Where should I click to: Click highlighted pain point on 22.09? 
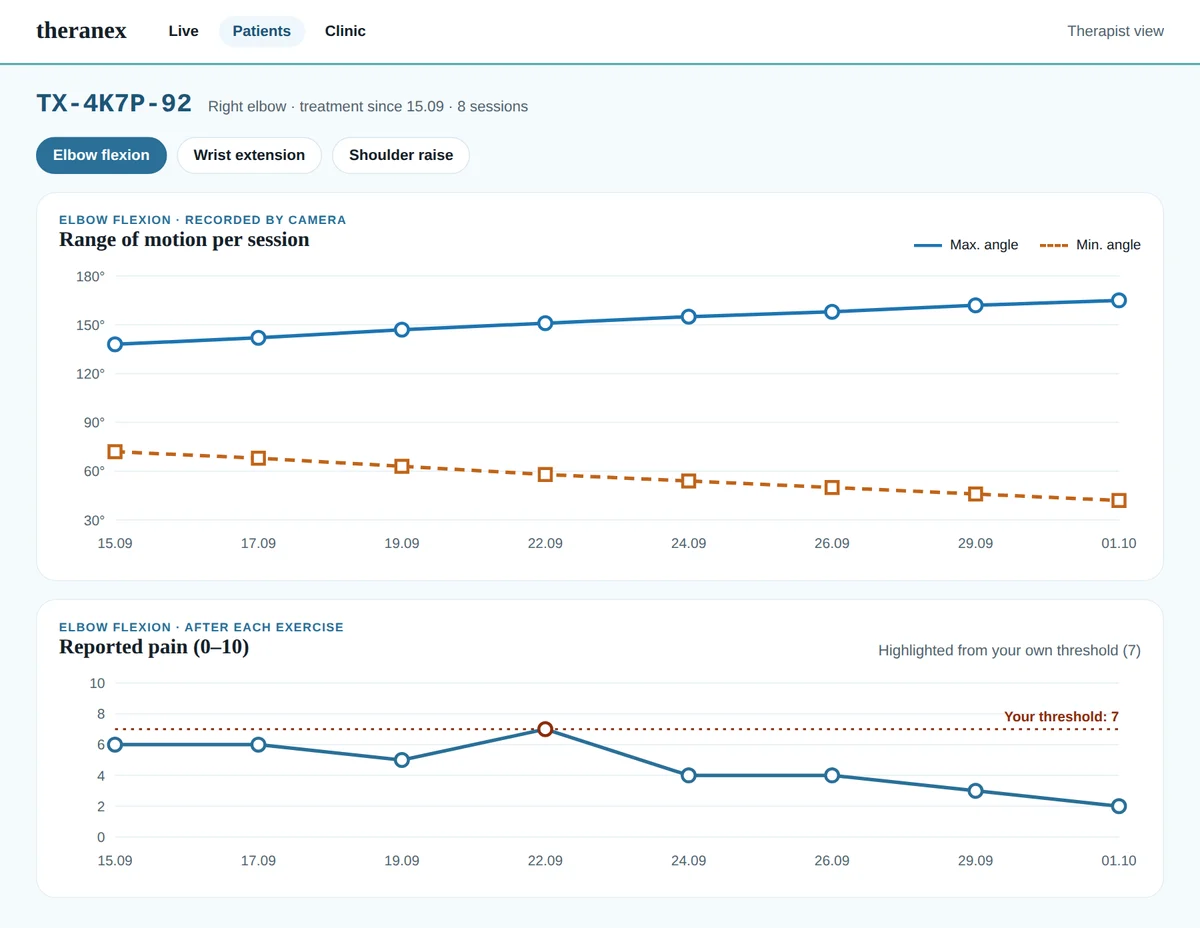tap(545, 729)
